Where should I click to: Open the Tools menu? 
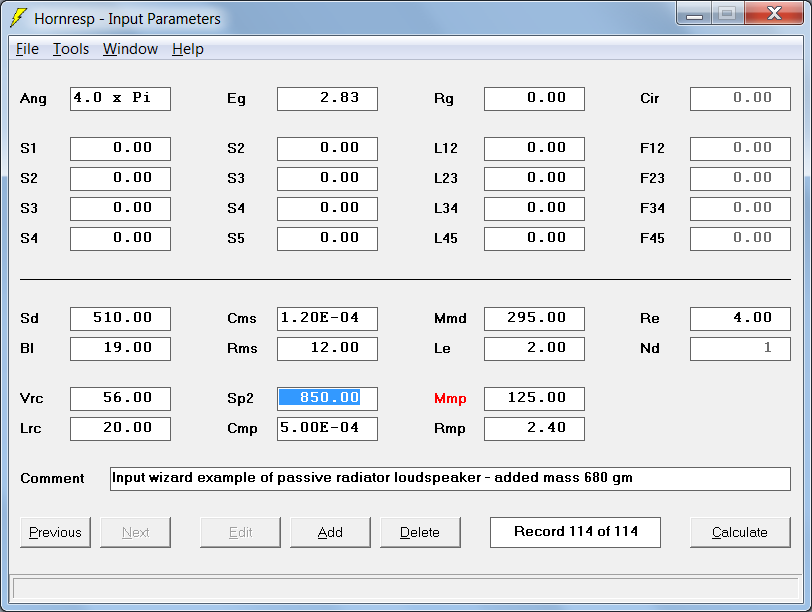71,49
